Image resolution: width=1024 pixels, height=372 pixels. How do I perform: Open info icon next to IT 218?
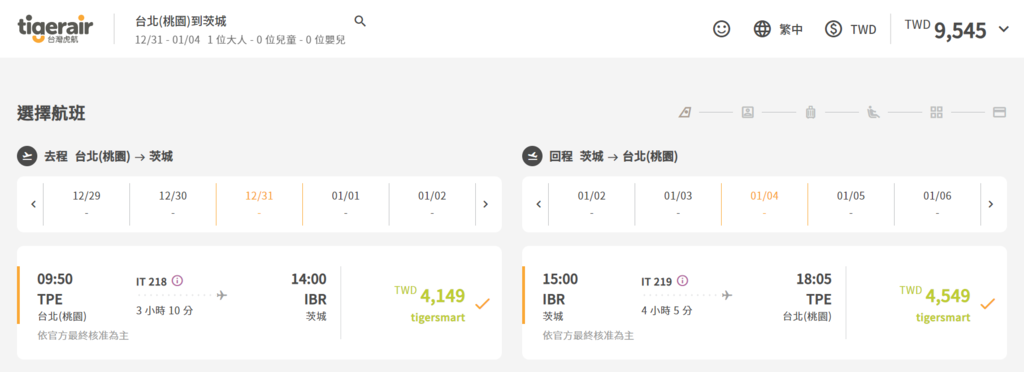[x=178, y=281]
